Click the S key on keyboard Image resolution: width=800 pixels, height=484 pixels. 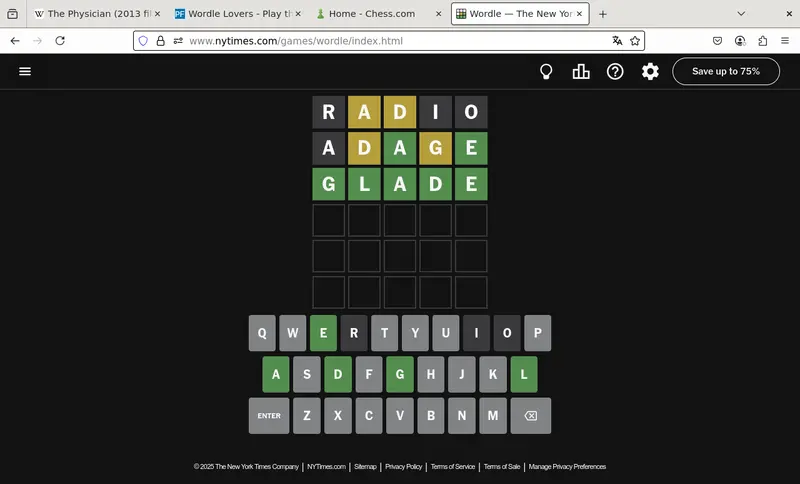(x=307, y=374)
